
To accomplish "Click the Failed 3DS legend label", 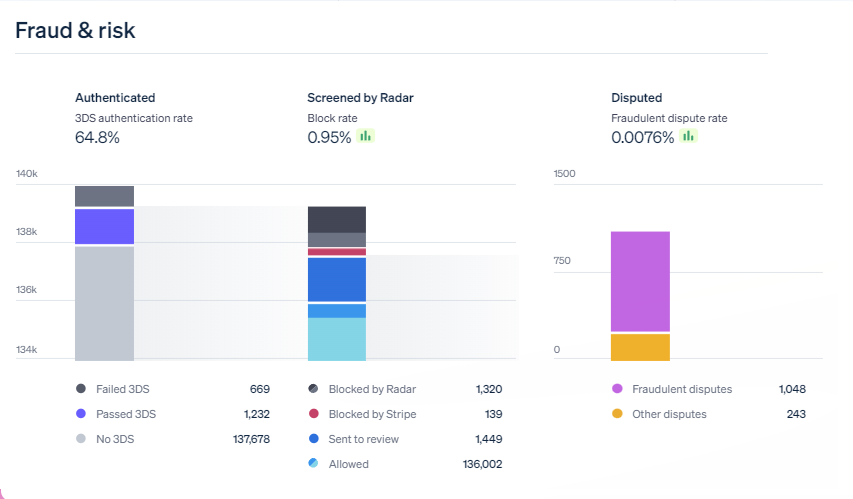I will coord(123,389).
